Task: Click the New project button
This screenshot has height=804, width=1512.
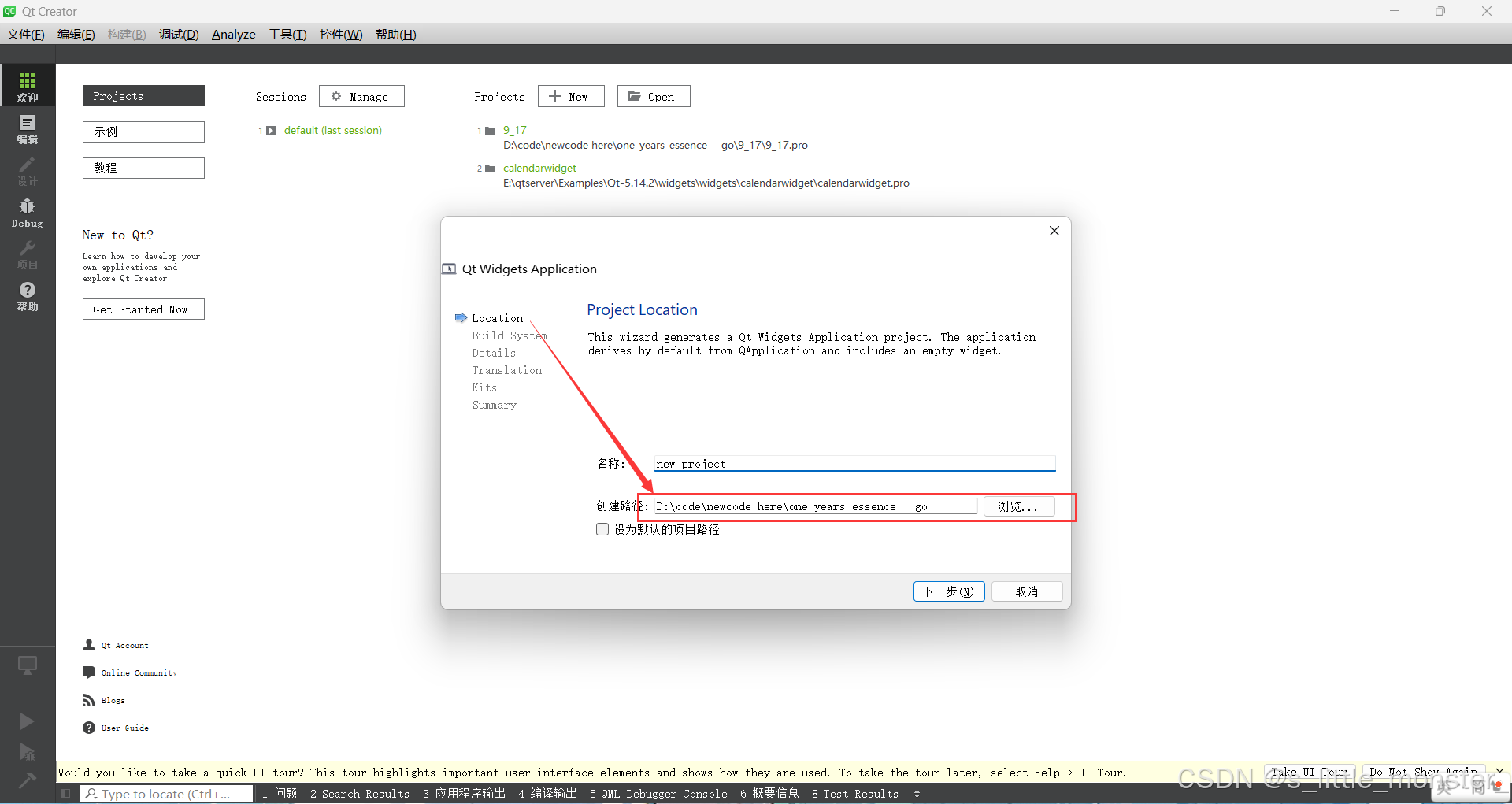Action: [x=571, y=96]
